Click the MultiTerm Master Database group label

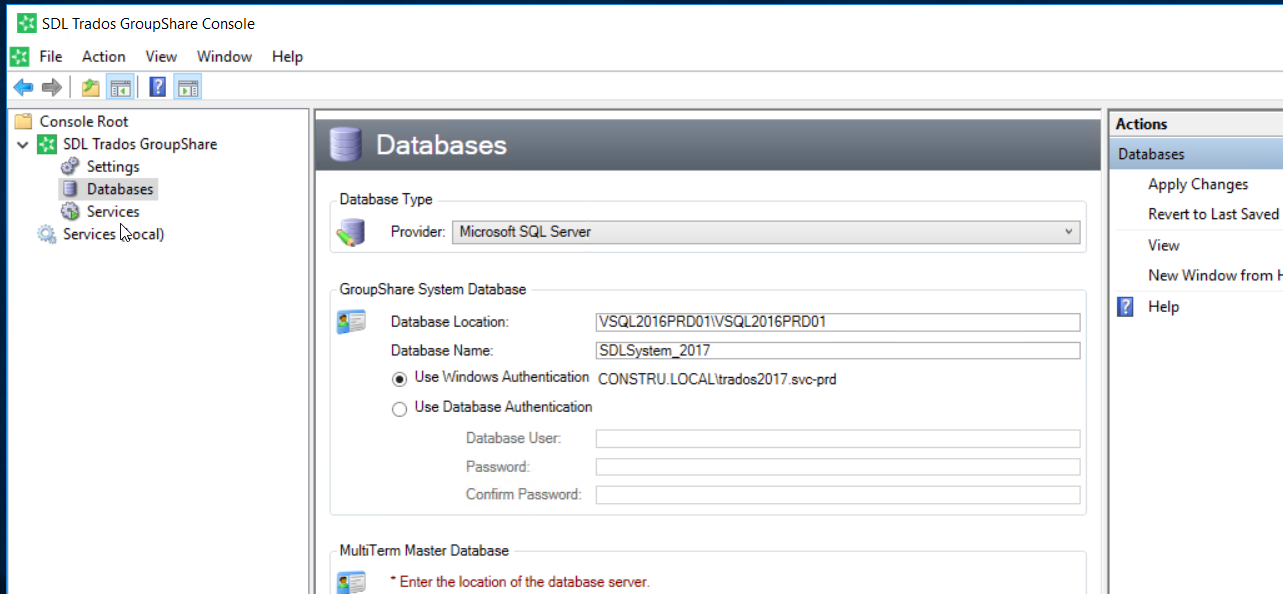coord(424,550)
